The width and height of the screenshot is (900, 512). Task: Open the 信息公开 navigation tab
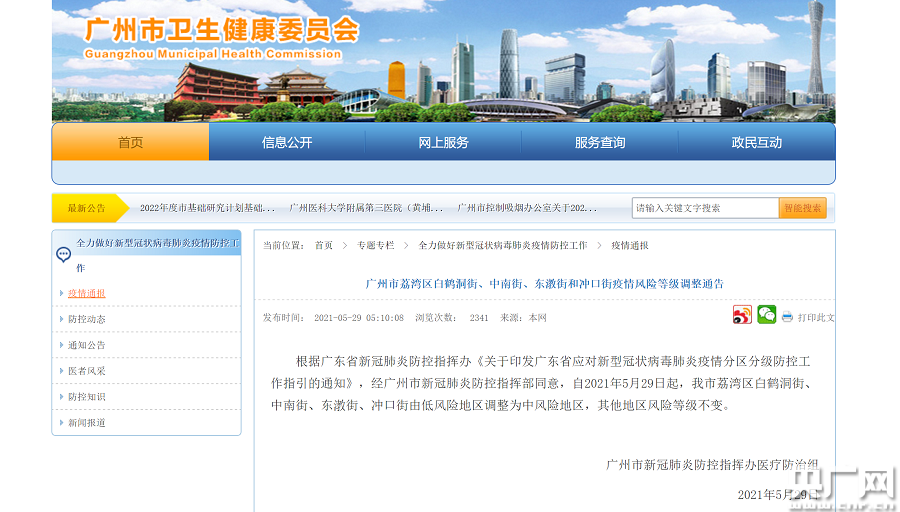pyautogui.click(x=287, y=142)
